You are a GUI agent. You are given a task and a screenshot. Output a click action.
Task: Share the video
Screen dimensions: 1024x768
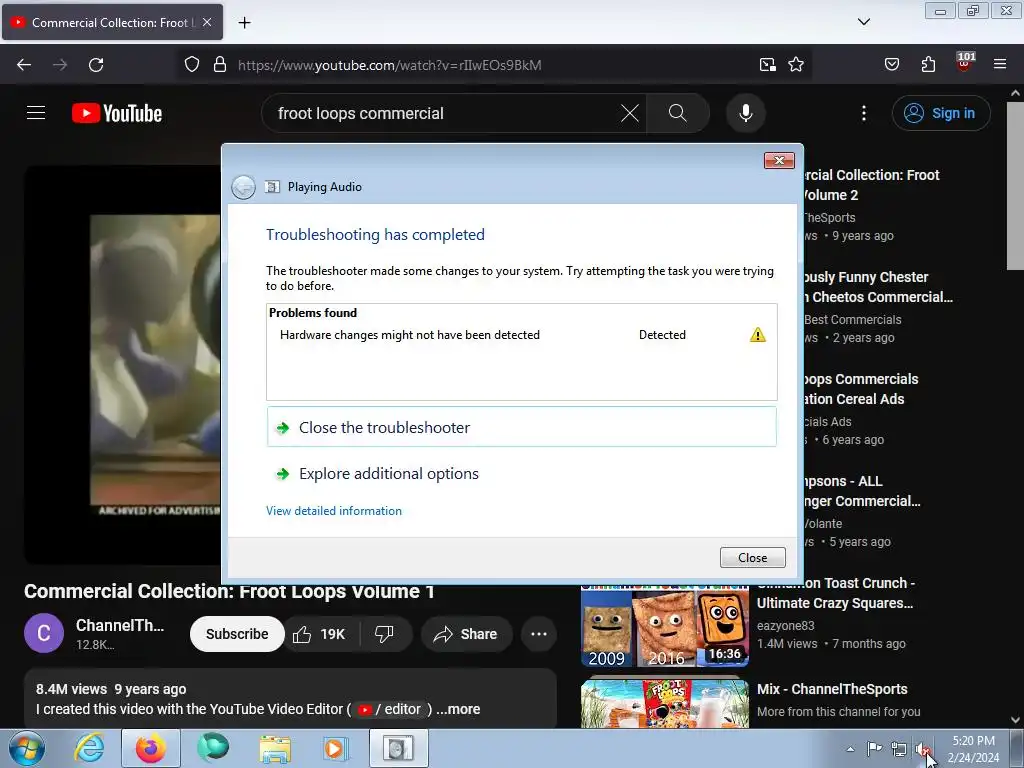coord(466,633)
